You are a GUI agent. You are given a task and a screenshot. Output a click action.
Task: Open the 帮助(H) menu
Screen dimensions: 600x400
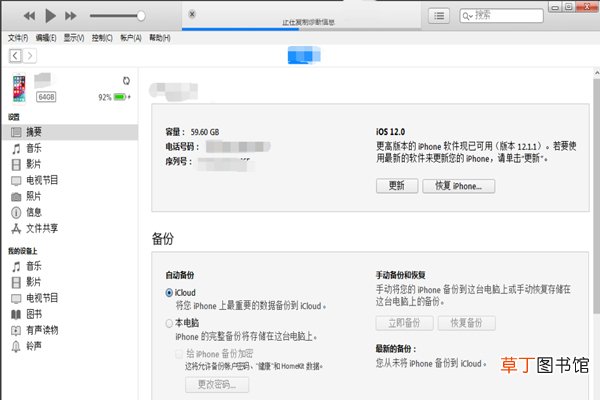(160, 38)
